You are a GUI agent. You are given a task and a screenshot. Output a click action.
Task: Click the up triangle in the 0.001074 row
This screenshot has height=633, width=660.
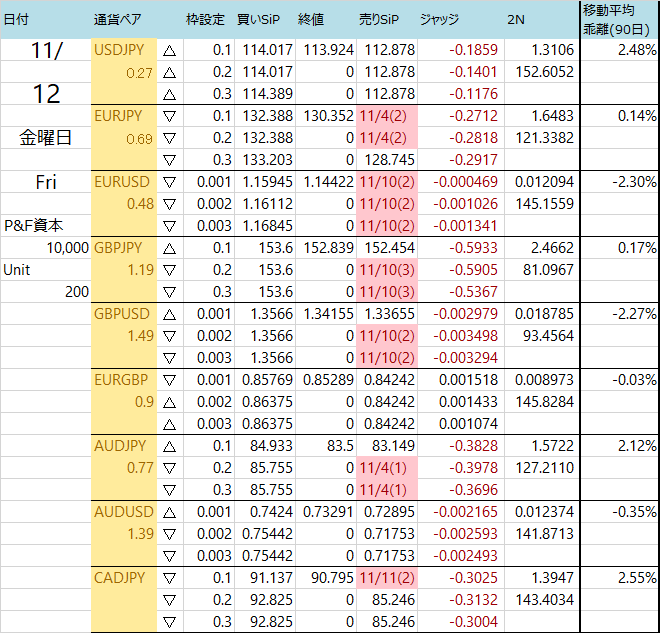coord(169,424)
